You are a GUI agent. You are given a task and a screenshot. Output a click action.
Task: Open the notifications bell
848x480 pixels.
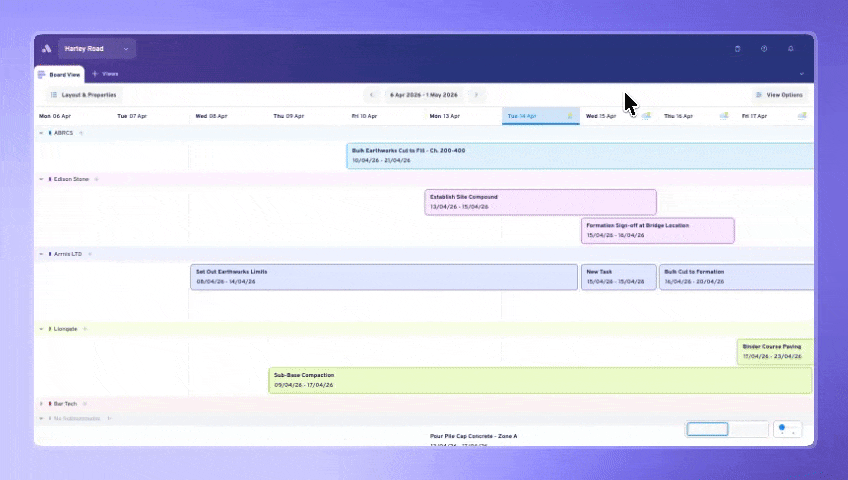coord(790,49)
